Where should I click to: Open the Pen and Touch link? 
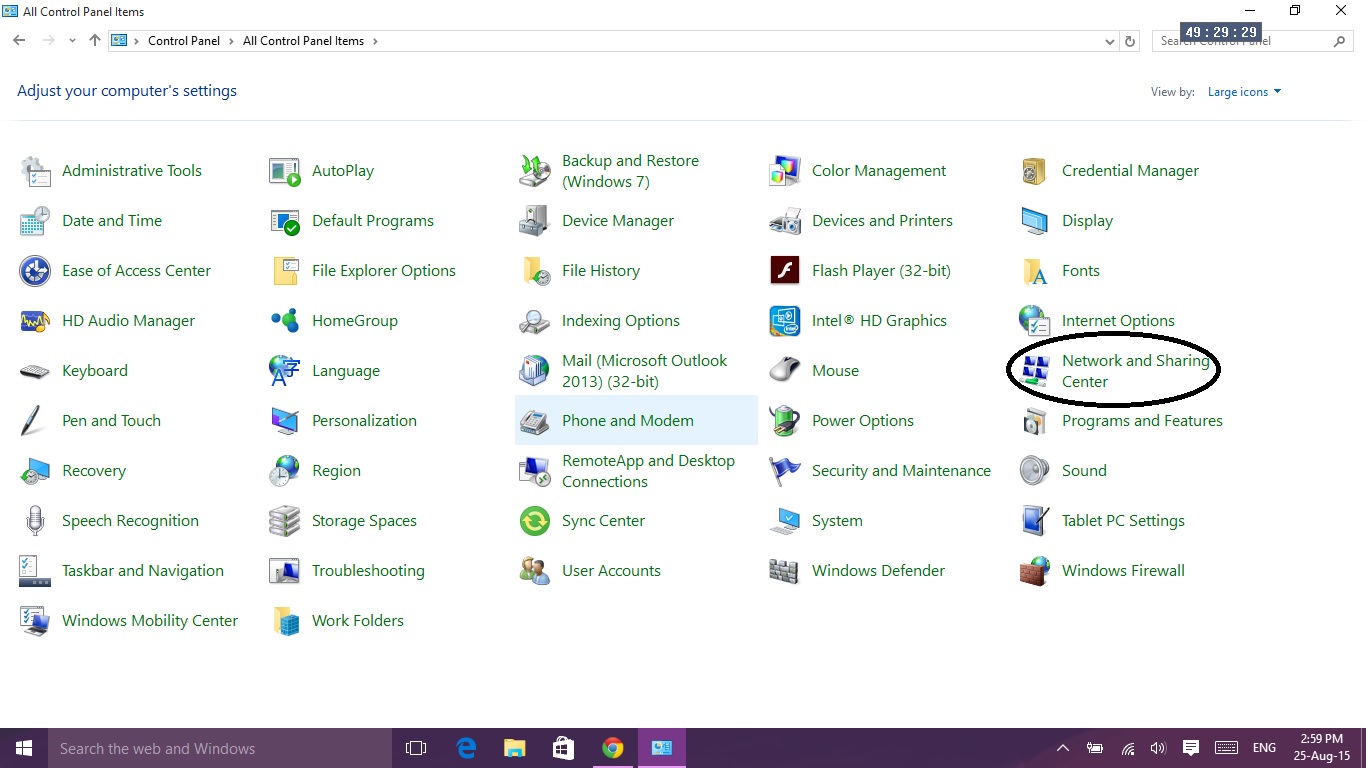coord(111,421)
